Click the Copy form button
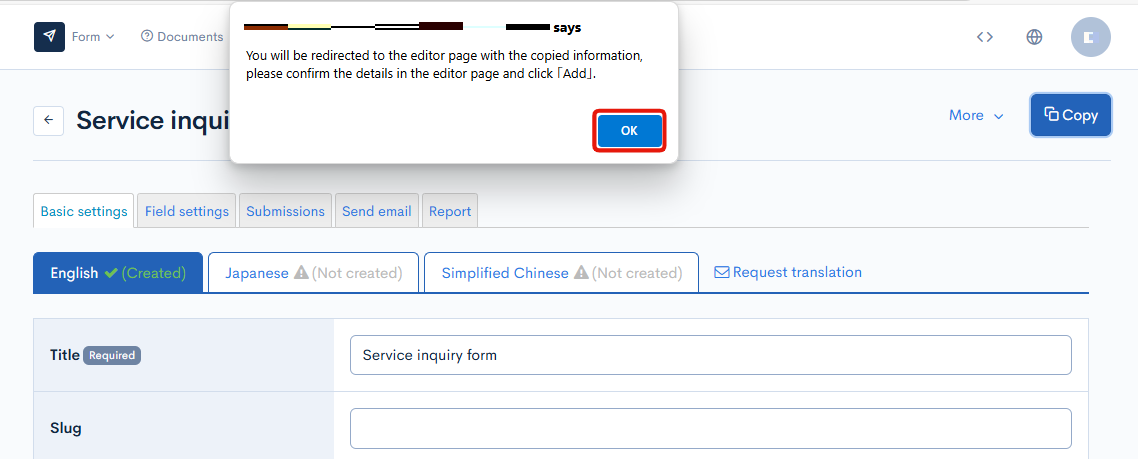The image size is (1138, 459). (1070, 115)
